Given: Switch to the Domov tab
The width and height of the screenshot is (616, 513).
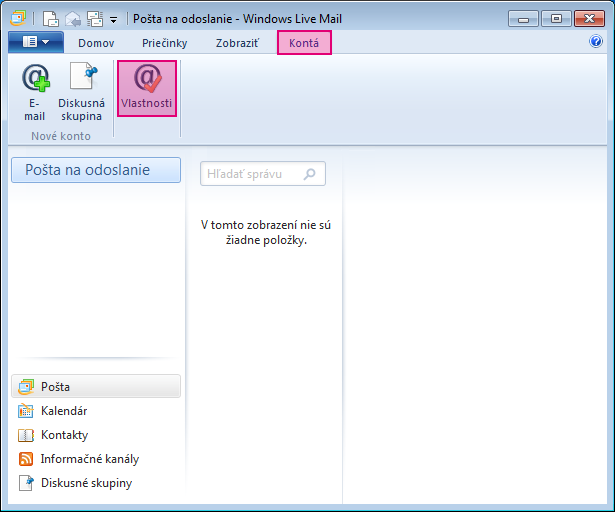Looking at the screenshot, I should tap(96, 43).
